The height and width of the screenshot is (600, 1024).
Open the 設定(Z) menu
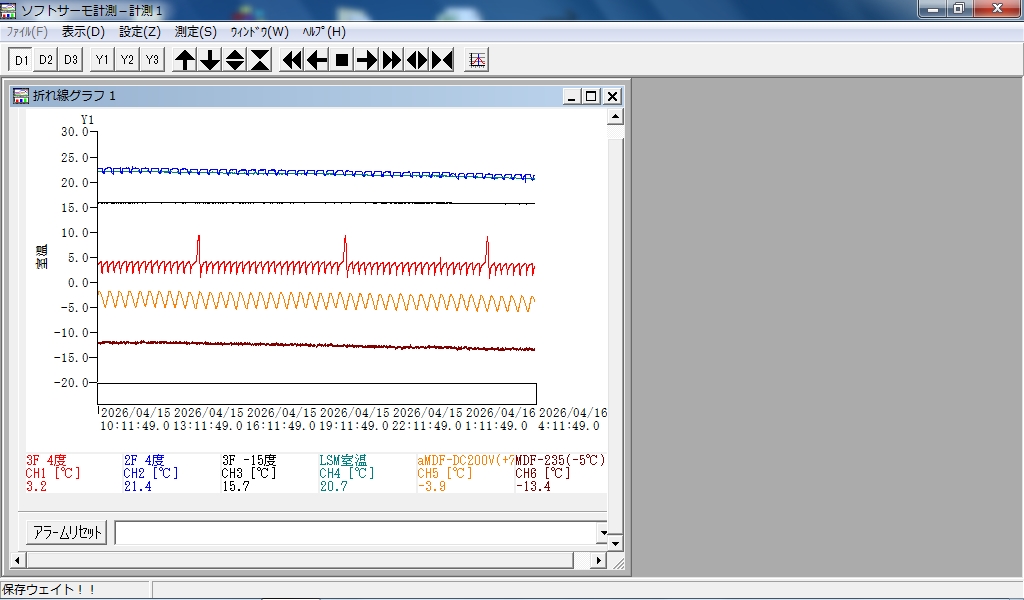[139, 31]
